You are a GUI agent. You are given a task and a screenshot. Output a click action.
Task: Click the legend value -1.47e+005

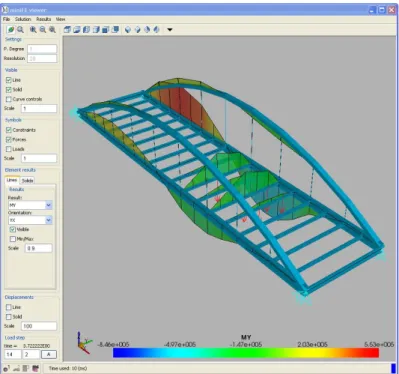click(246, 344)
